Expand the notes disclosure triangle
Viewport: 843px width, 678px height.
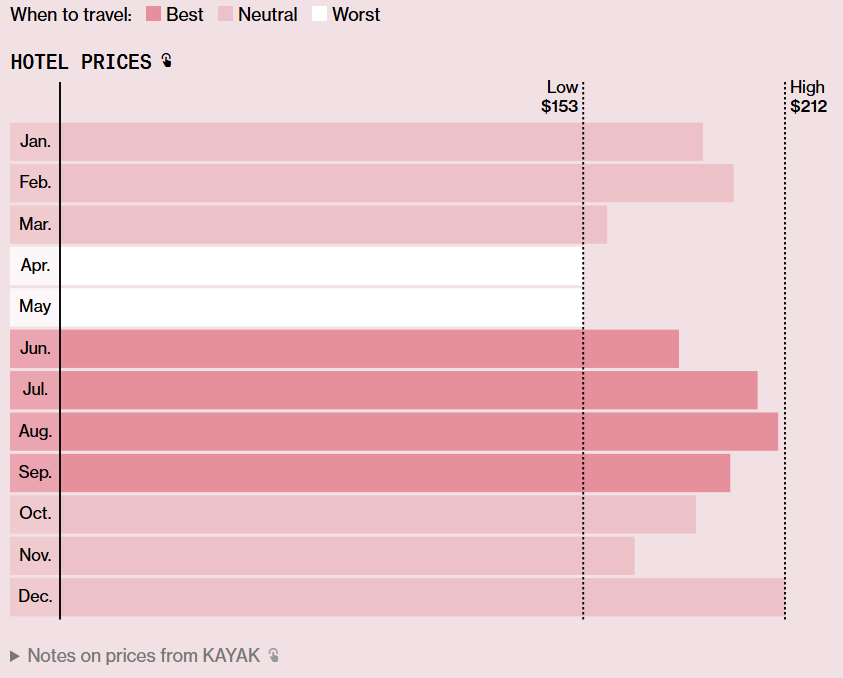click(x=14, y=656)
